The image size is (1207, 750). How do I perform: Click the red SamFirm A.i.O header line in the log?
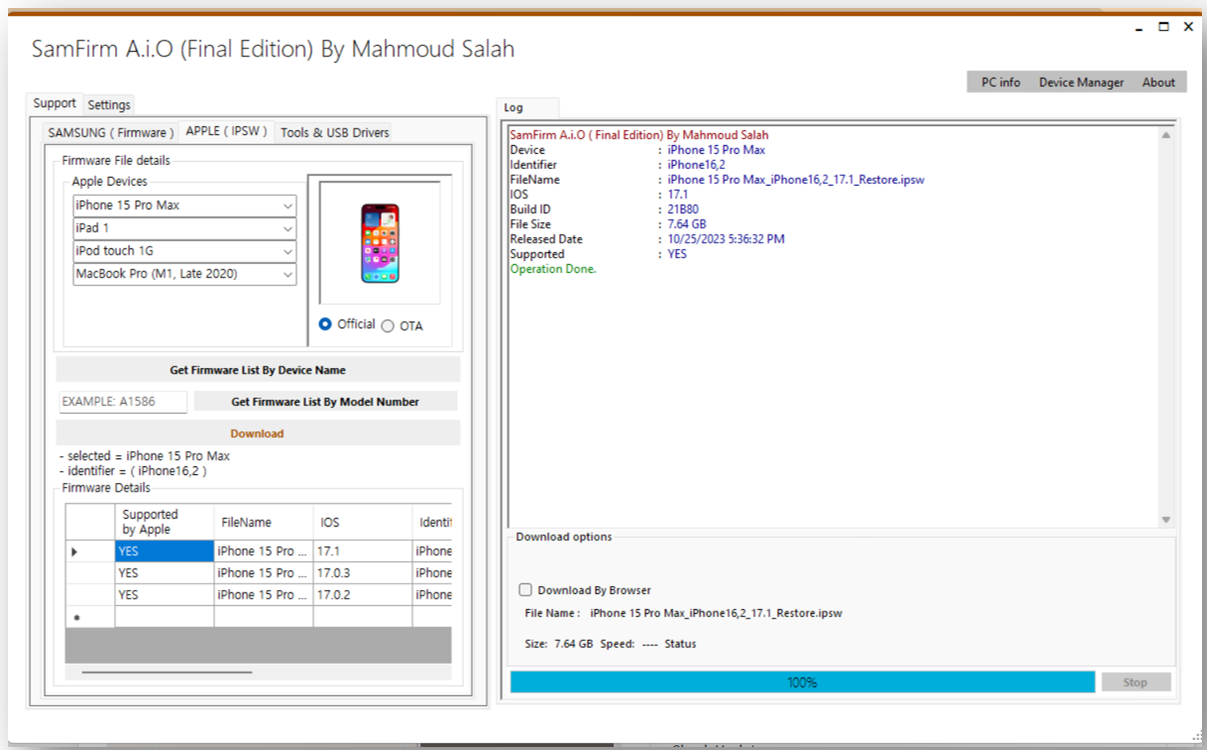(x=639, y=135)
